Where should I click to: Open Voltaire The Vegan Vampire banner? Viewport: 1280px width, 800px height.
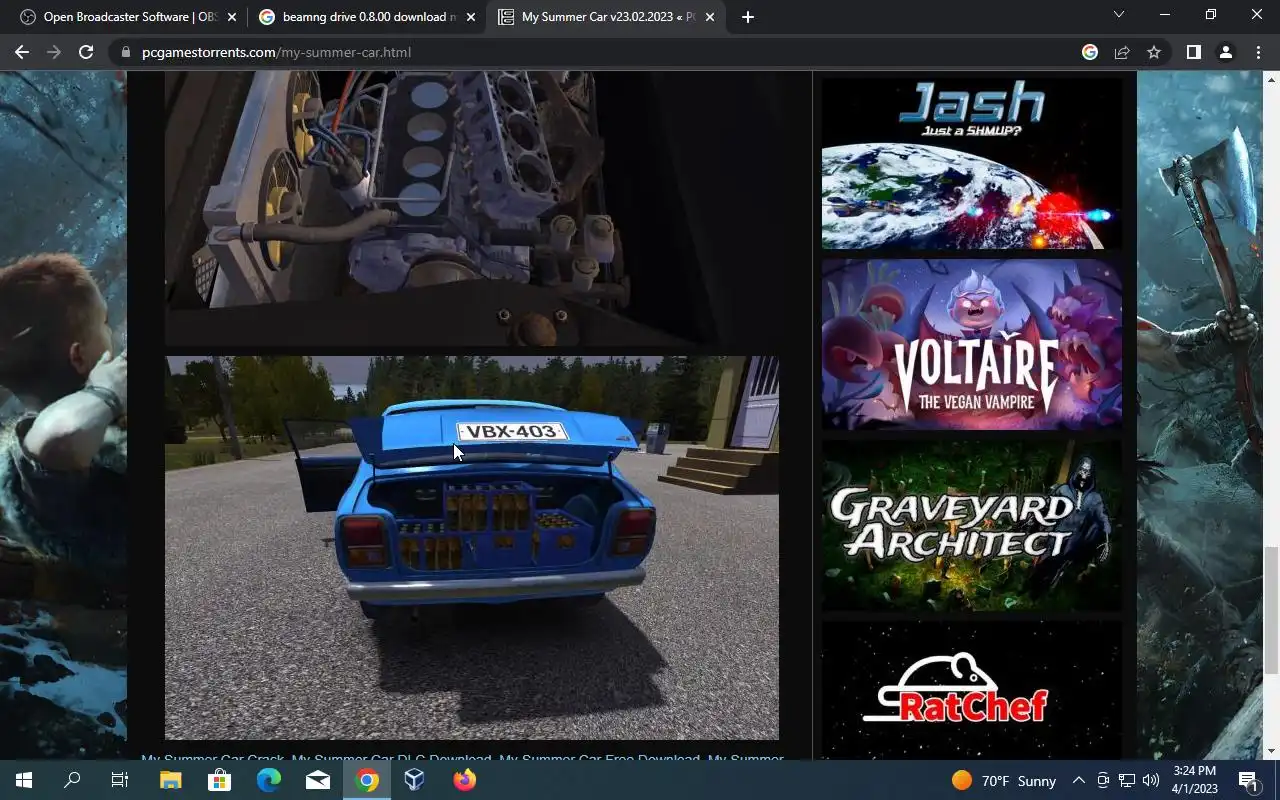[972, 345]
